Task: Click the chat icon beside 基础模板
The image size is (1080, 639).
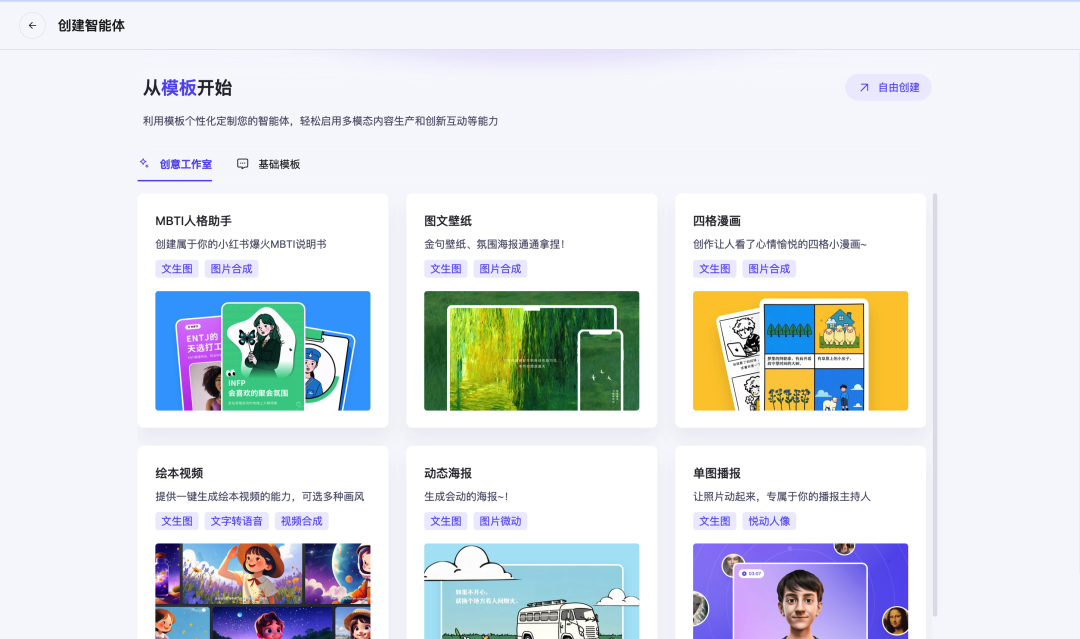Action: 242,164
